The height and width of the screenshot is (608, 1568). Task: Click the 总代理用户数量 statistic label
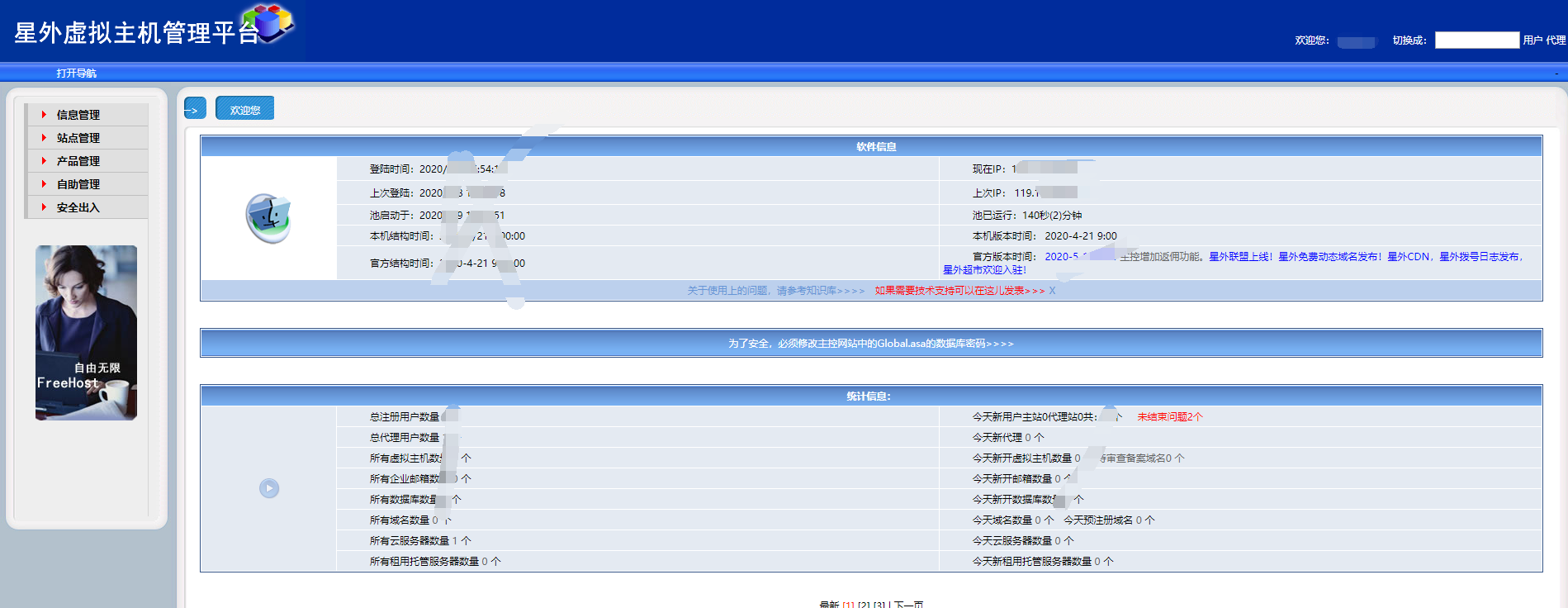(x=405, y=438)
